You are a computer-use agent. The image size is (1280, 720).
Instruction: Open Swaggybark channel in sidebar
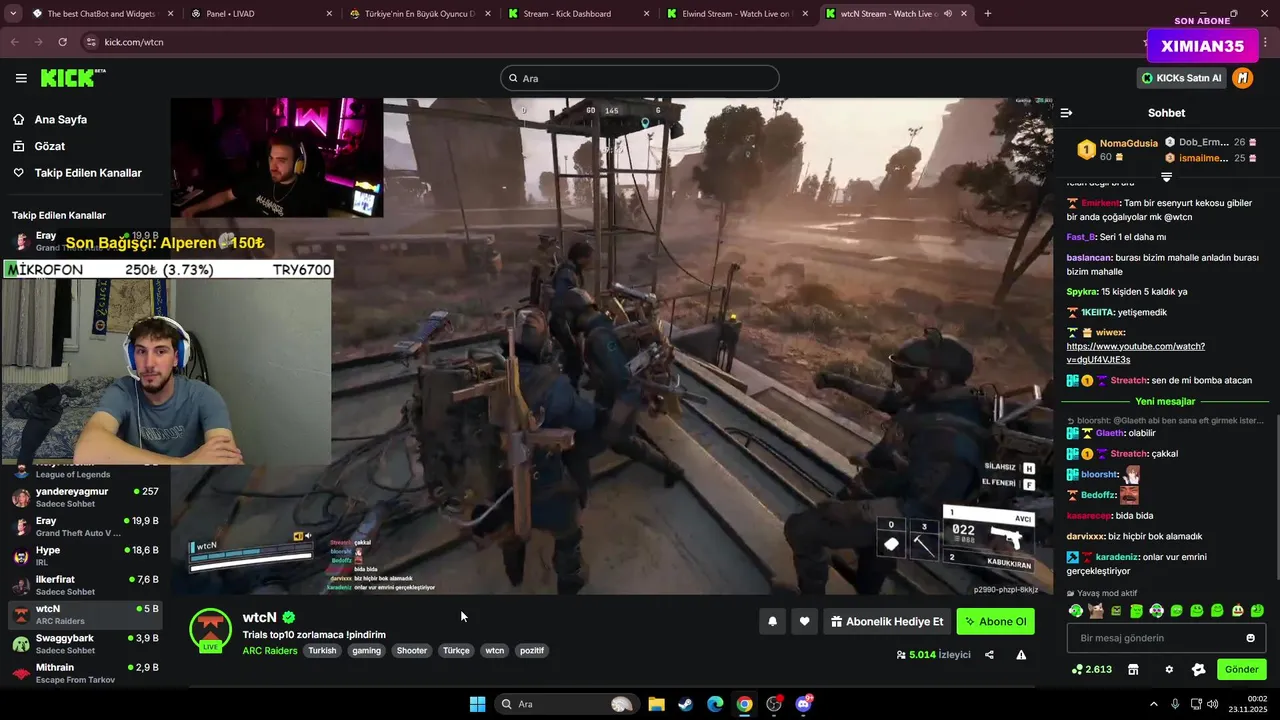pyautogui.click(x=85, y=644)
